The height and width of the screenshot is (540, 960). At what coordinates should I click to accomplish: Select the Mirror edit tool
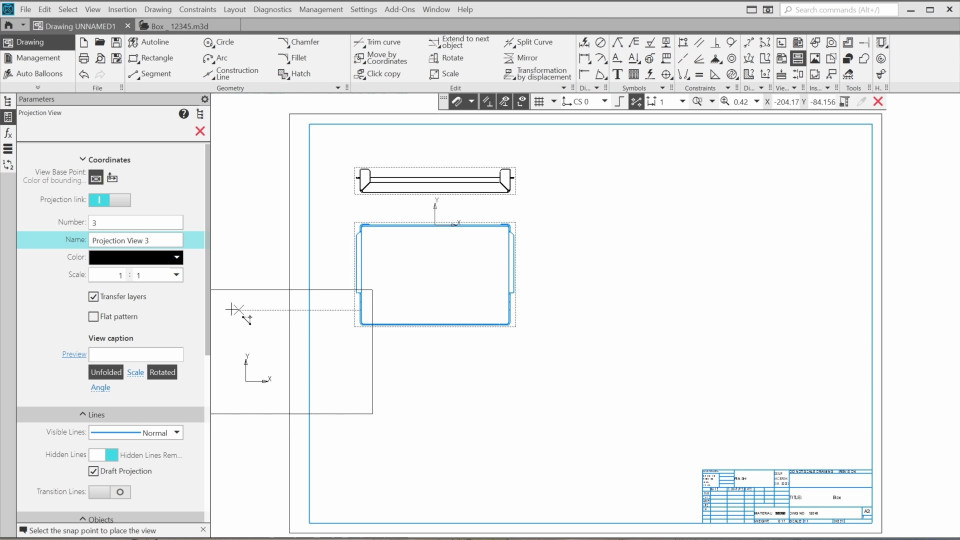[x=520, y=58]
